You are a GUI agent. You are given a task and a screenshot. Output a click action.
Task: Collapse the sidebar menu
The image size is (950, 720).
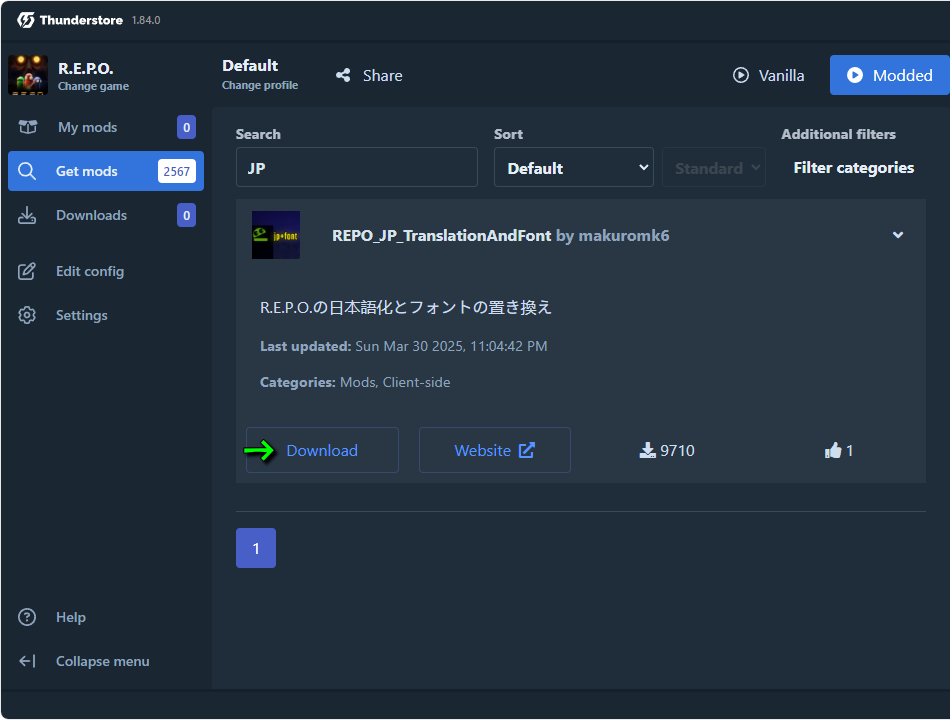click(106, 661)
